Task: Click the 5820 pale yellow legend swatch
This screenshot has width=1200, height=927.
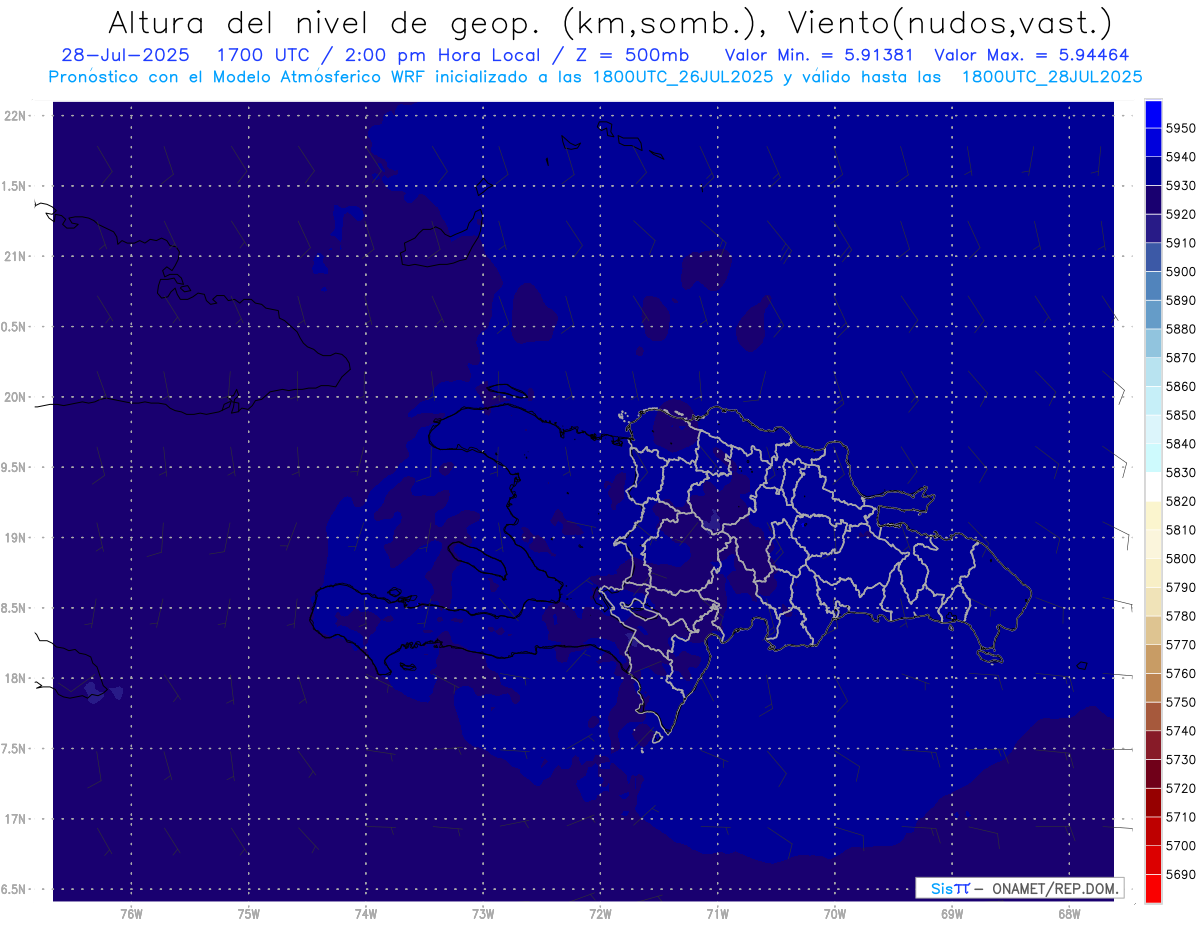Action: (1153, 515)
